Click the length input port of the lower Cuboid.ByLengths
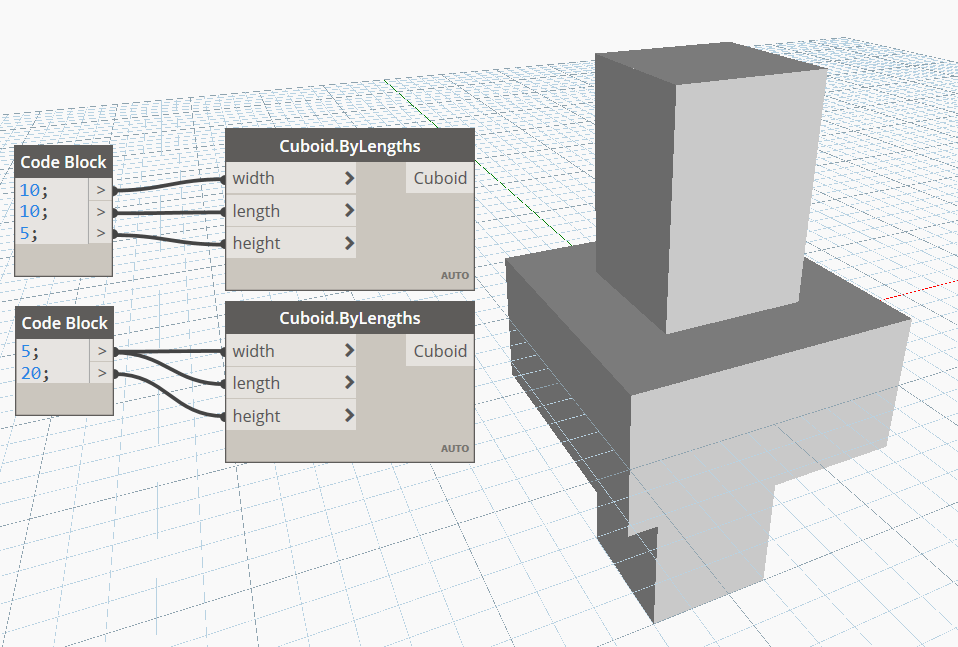Image resolution: width=958 pixels, height=647 pixels. point(291,383)
